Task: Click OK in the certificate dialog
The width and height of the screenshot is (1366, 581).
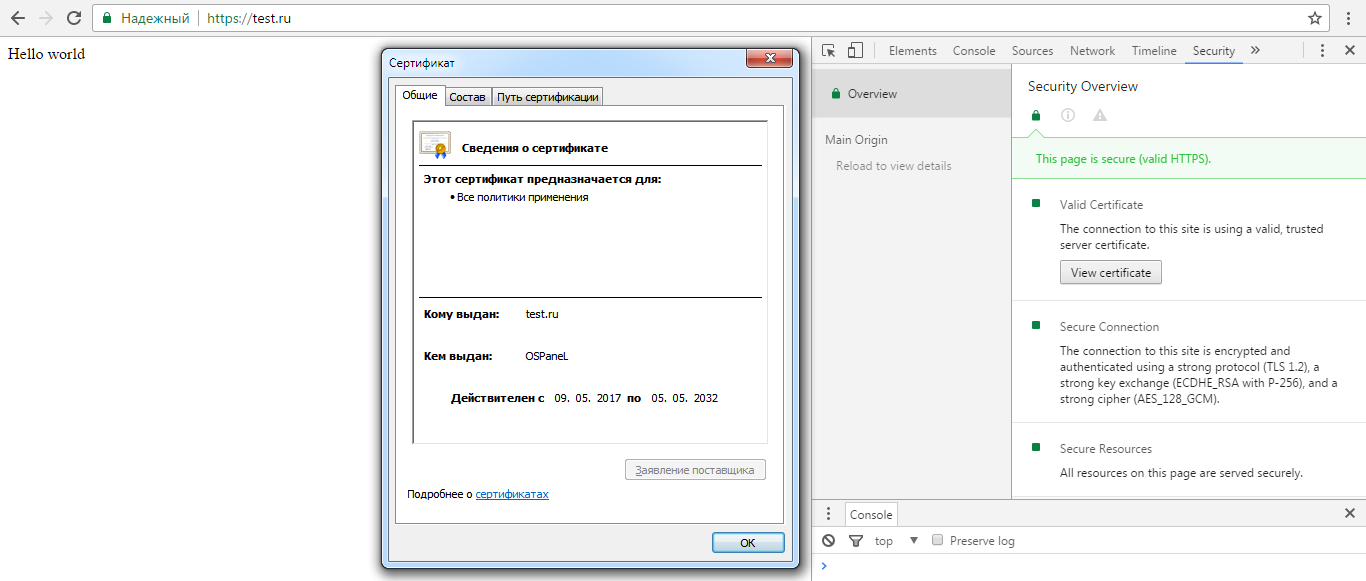Action: [x=747, y=543]
